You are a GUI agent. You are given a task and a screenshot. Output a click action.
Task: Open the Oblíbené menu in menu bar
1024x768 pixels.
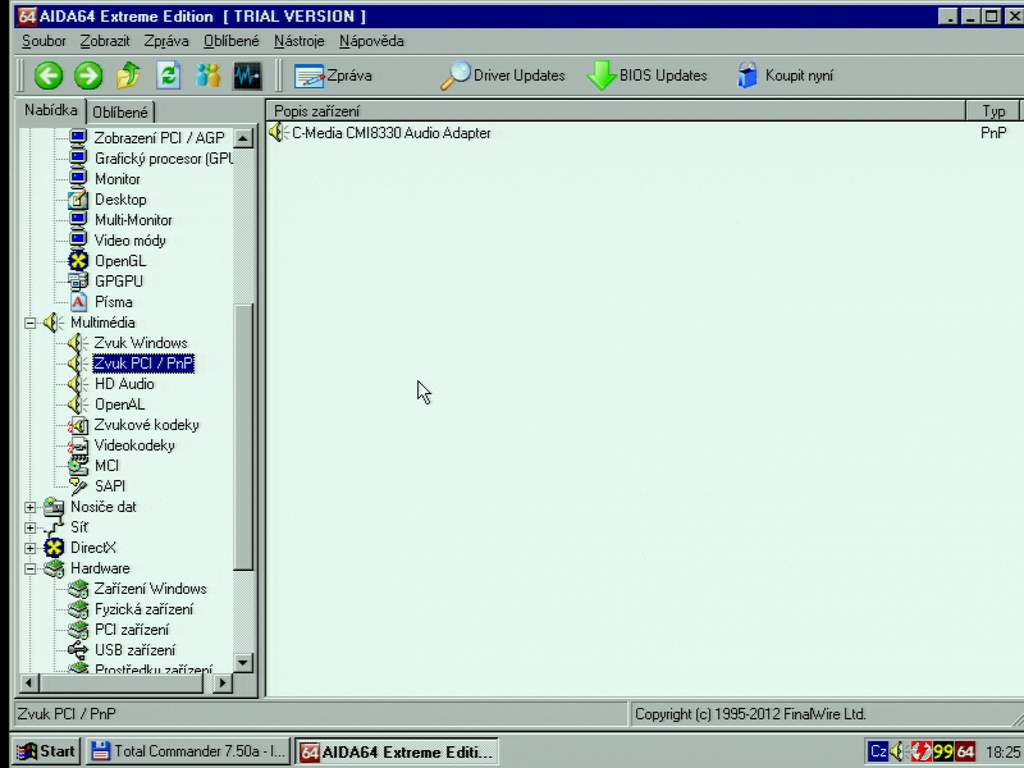[x=231, y=41]
